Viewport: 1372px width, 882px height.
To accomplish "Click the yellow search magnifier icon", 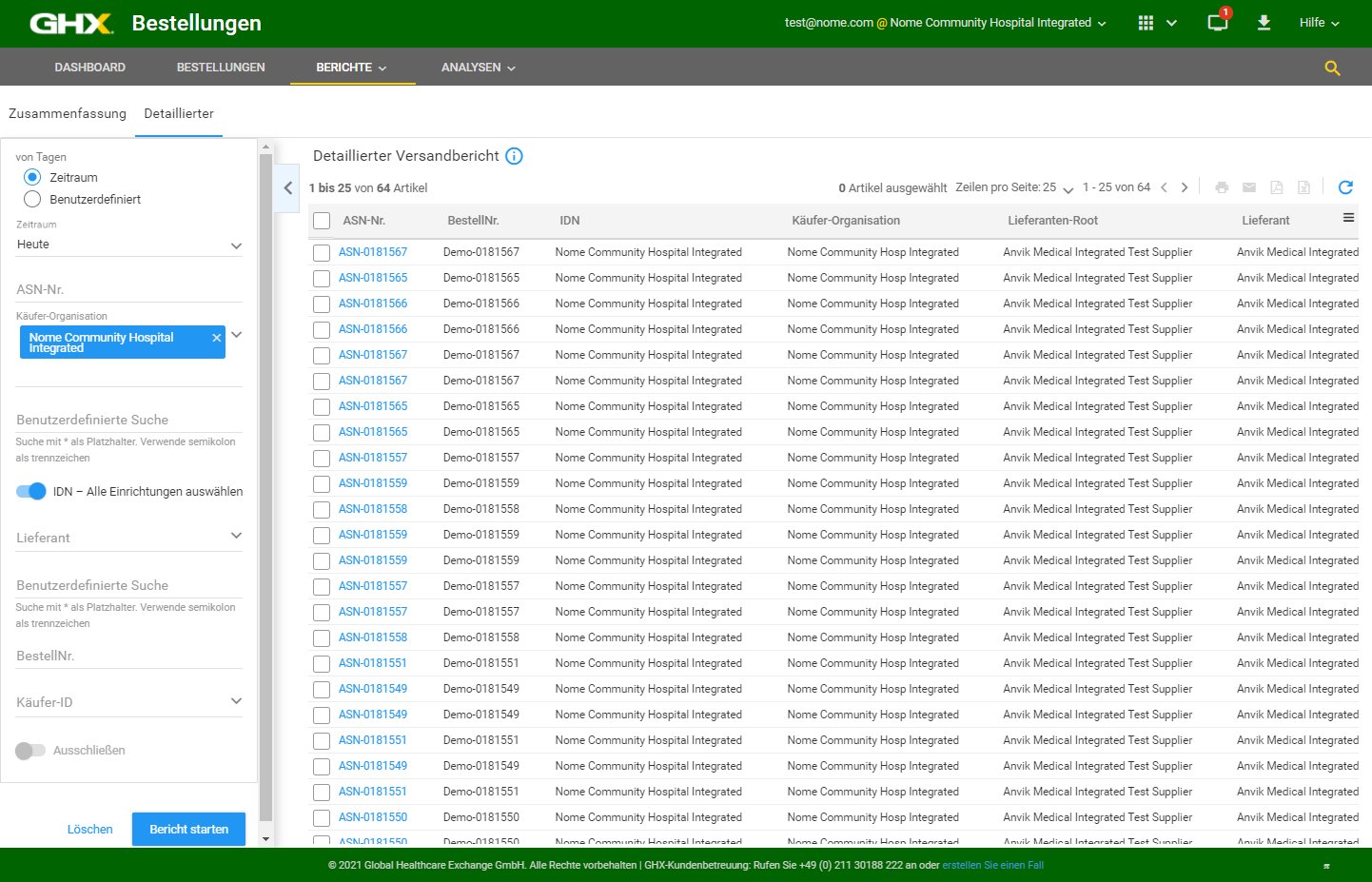I will pyautogui.click(x=1332, y=68).
